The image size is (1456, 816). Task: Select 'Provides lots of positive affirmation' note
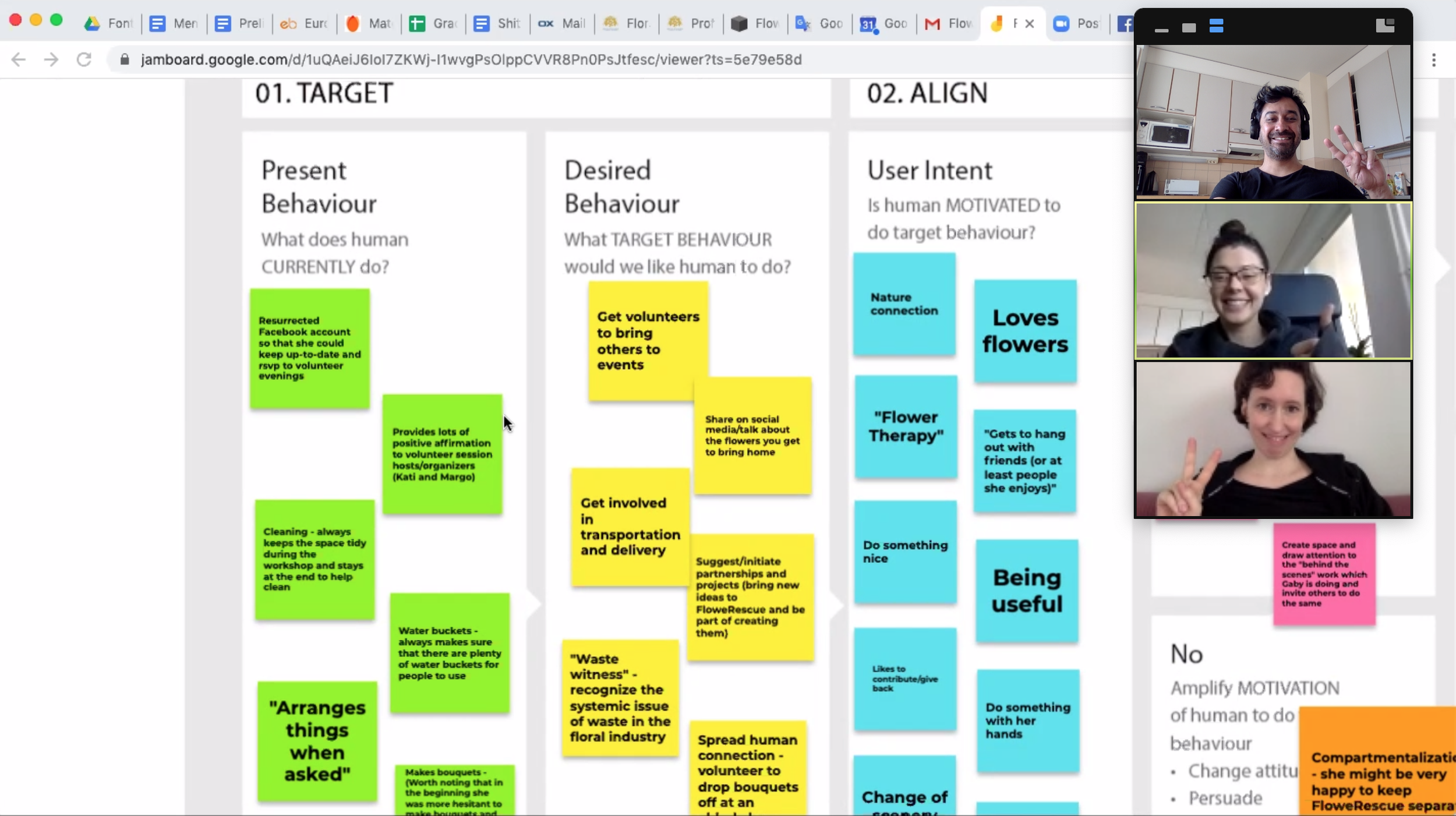pos(442,454)
